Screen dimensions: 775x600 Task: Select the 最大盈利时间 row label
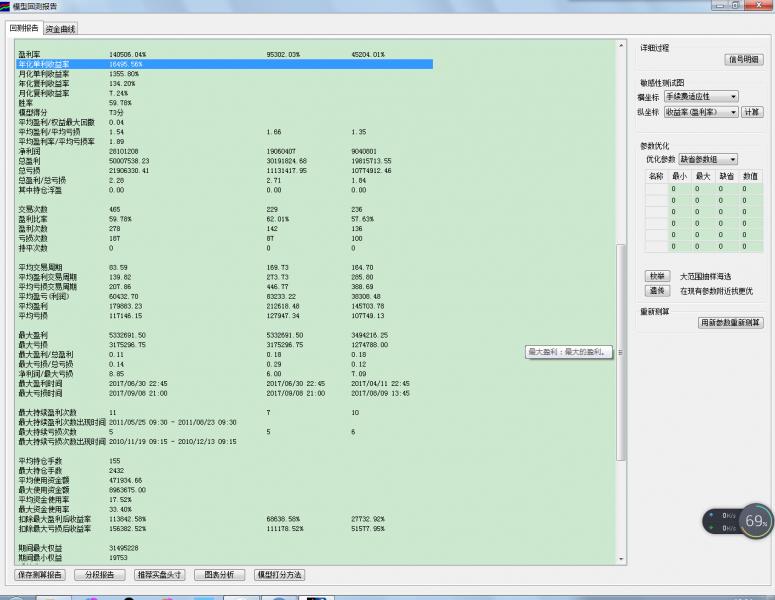(40, 384)
